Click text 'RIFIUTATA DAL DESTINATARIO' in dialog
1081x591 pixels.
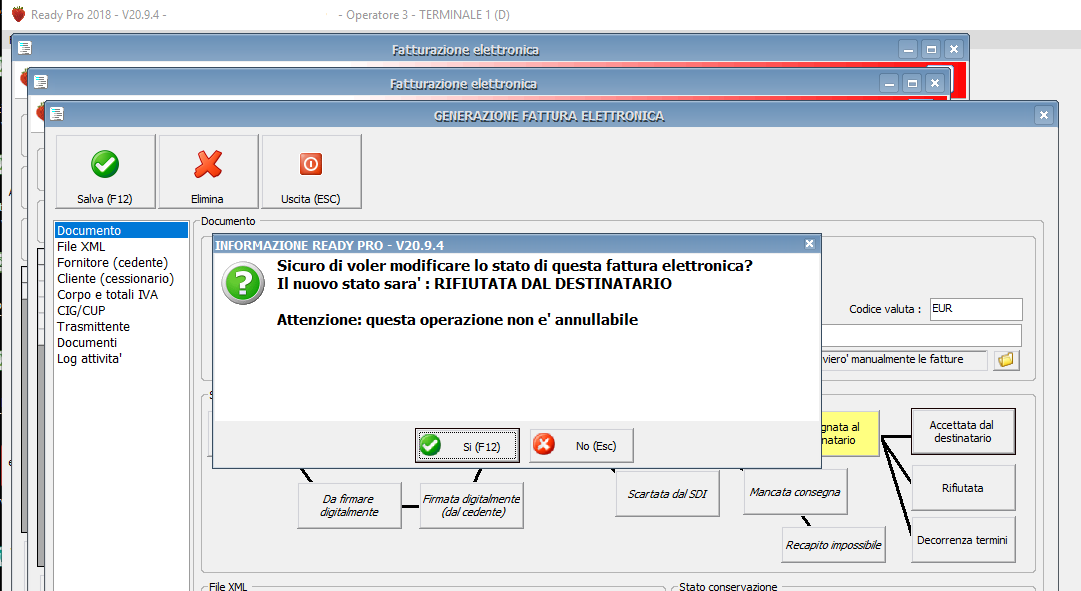click(553, 283)
